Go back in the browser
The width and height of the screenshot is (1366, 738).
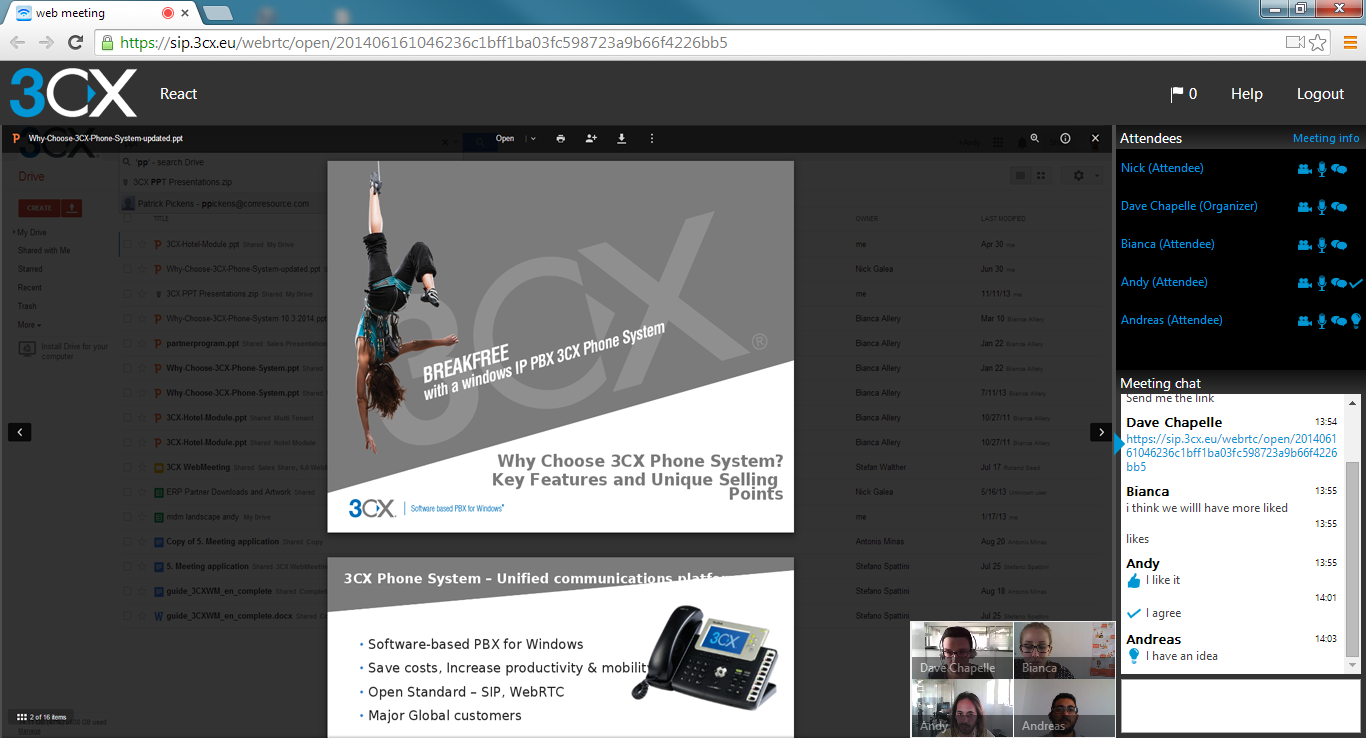[18, 42]
